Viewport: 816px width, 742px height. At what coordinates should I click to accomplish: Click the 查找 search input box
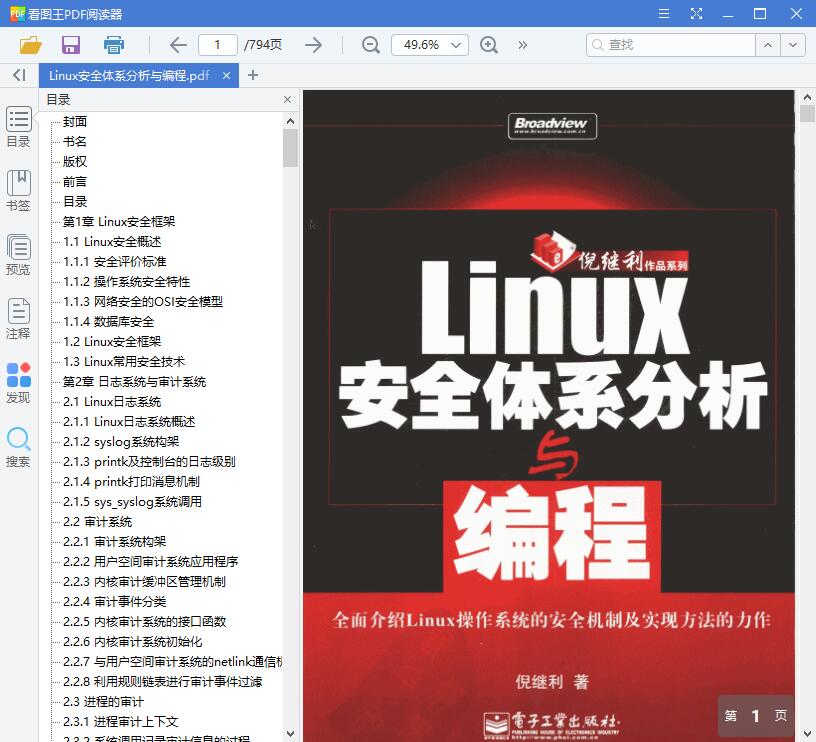coord(671,45)
